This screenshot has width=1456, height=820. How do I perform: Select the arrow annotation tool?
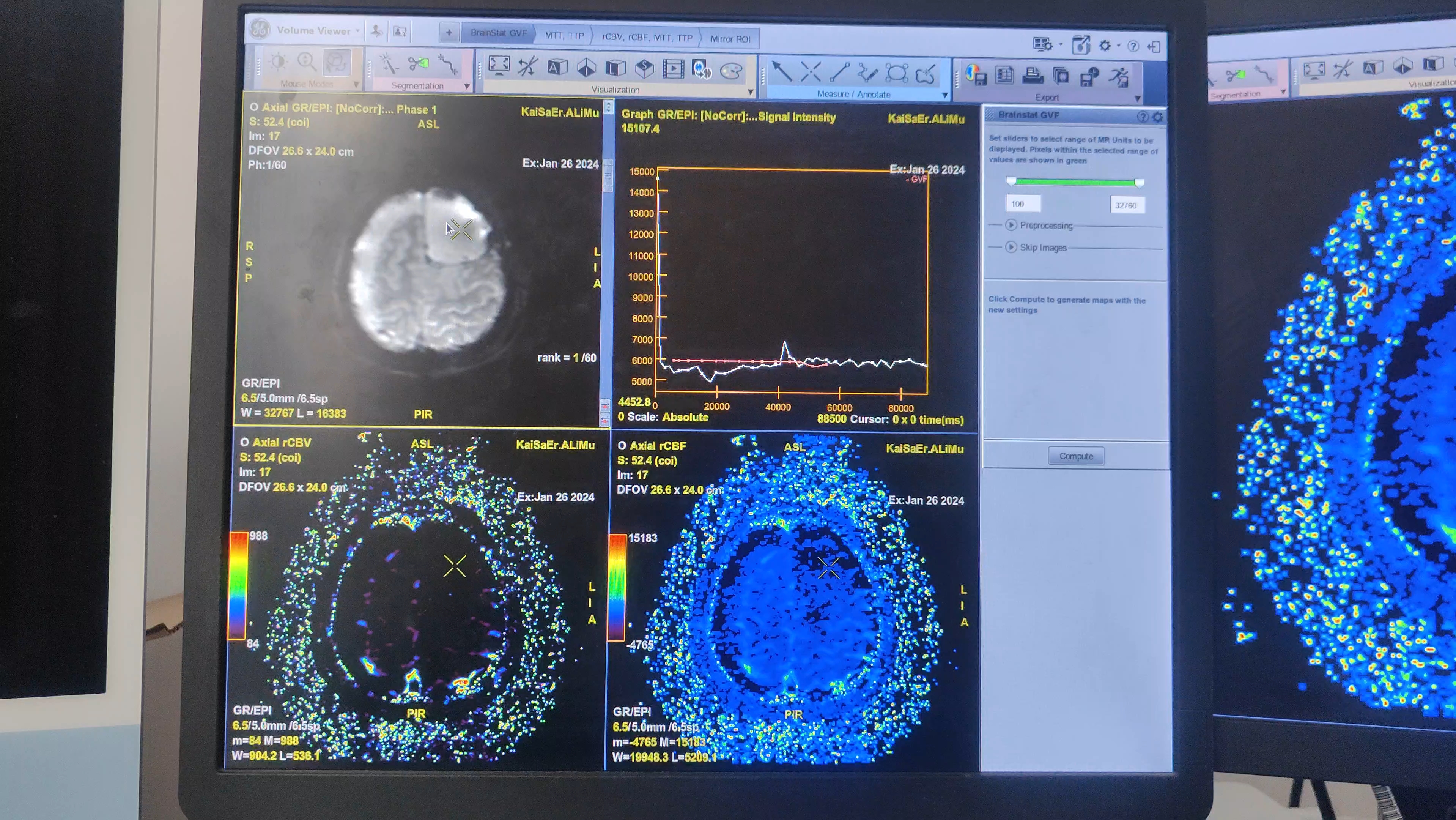[x=782, y=71]
